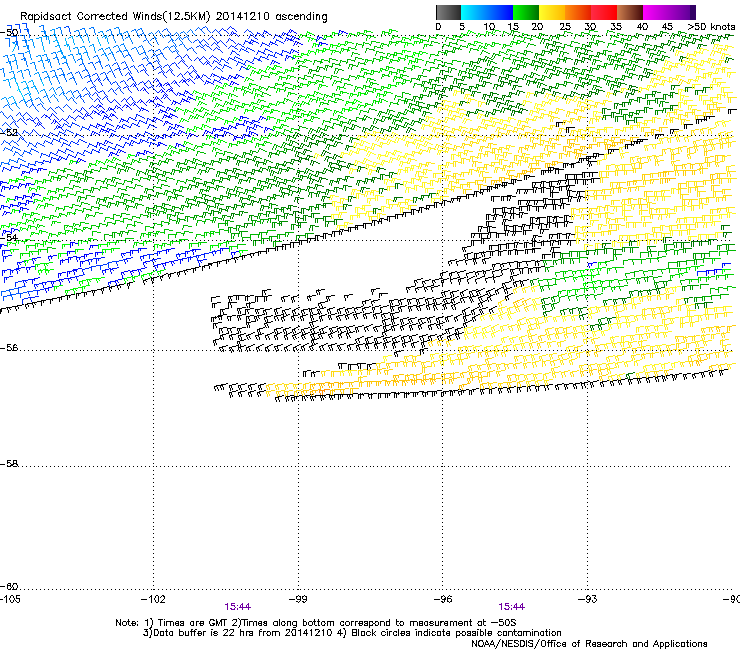Viewport: 740px width, 650px height.
Task: Click the -93 longitude axis label
Action: tap(588, 599)
